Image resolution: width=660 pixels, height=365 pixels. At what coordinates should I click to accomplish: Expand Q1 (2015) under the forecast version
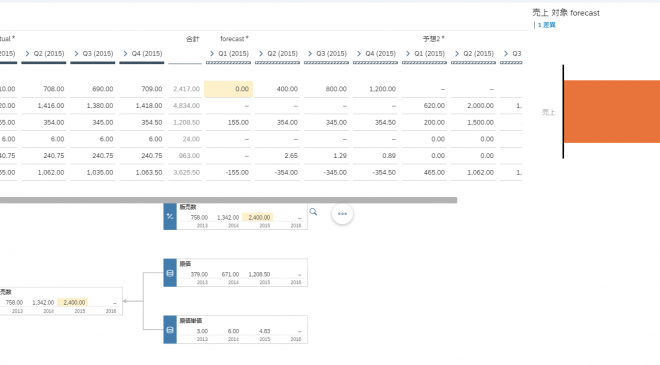point(212,53)
